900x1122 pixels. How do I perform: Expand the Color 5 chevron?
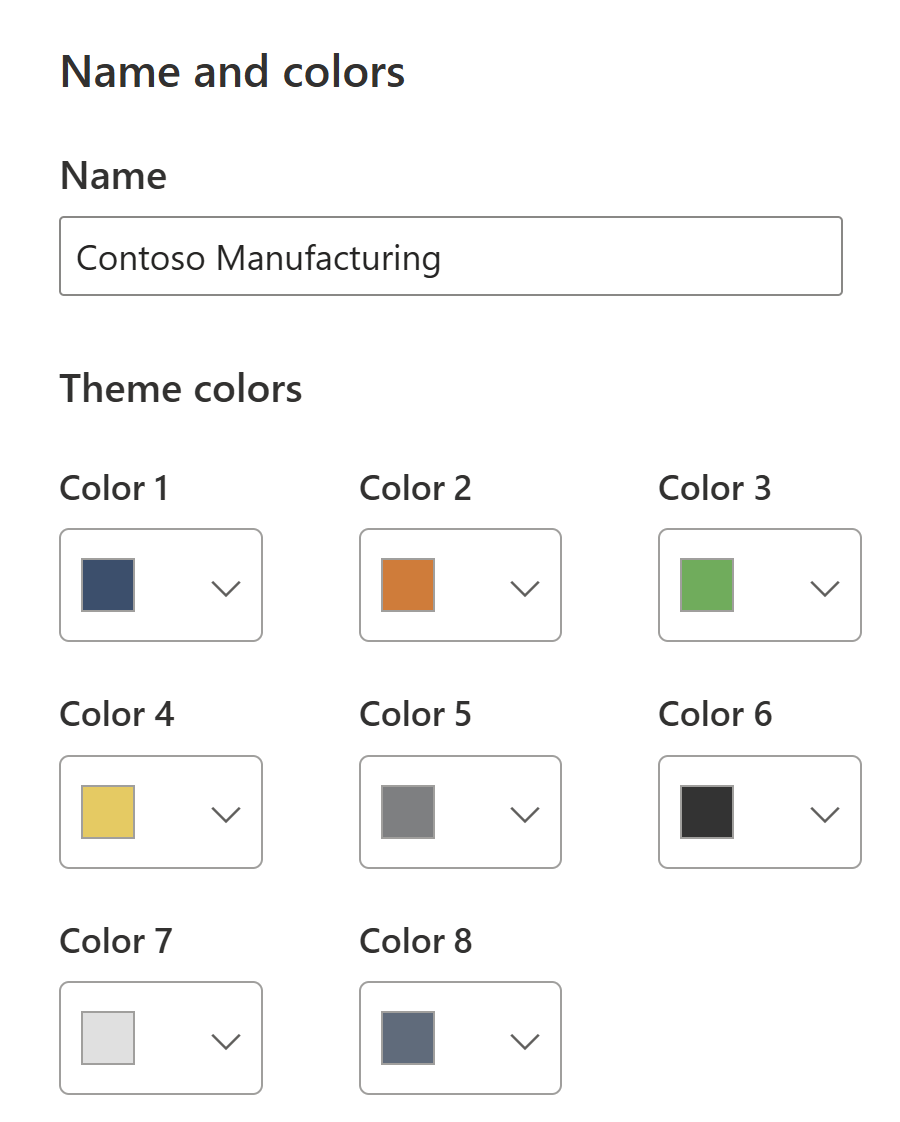(525, 815)
